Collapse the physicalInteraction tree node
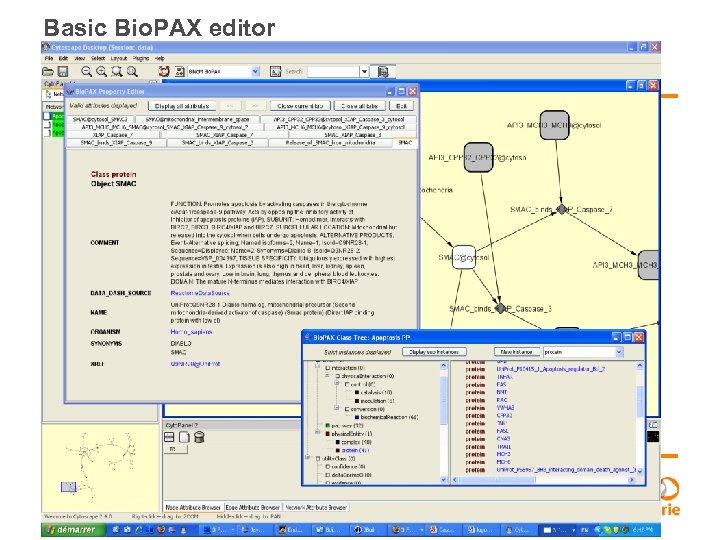Image resolution: width=720 pixels, height=540 pixels. 328,376
